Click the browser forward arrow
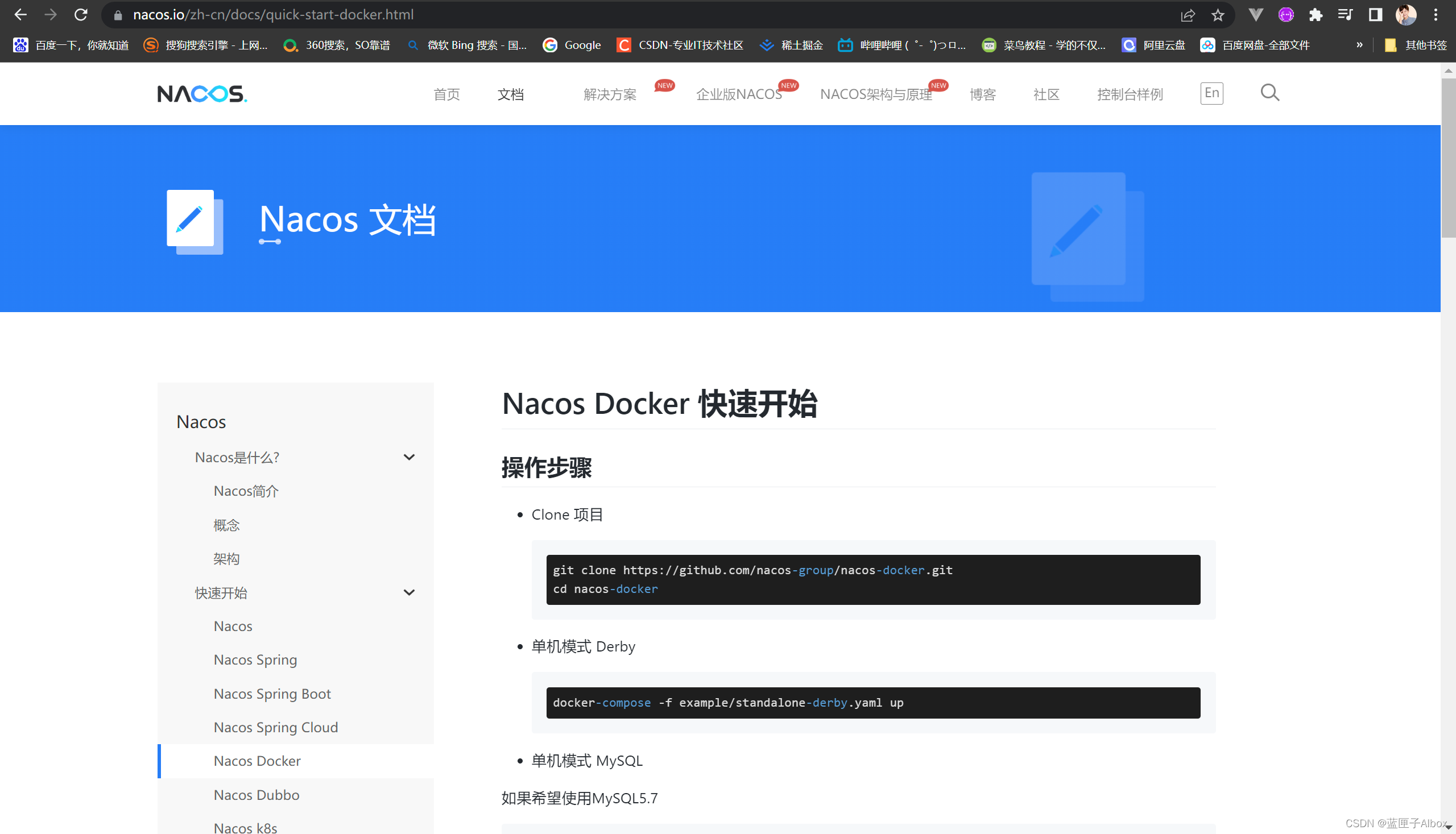Image resolution: width=1456 pixels, height=834 pixels. (51, 15)
